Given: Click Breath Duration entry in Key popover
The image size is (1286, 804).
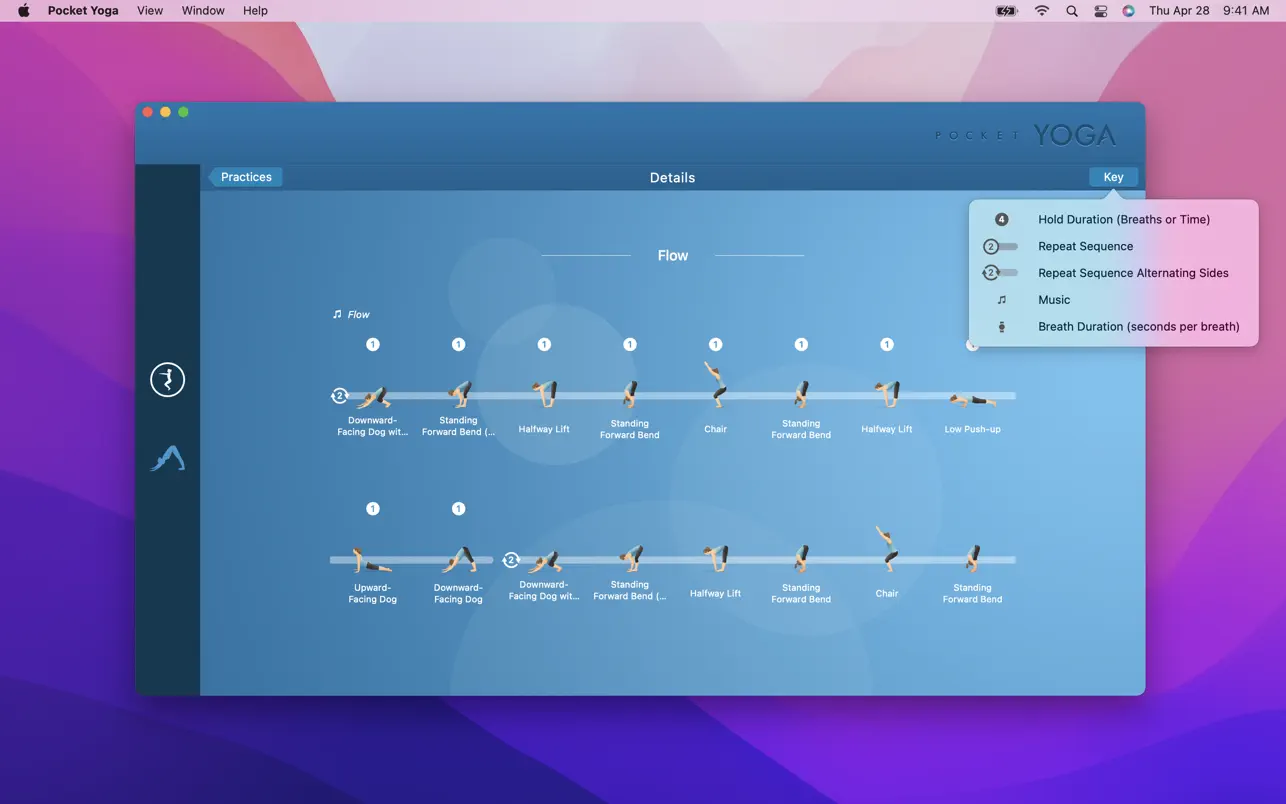Looking at the screenshot, I should click(x=1138, y=326).
